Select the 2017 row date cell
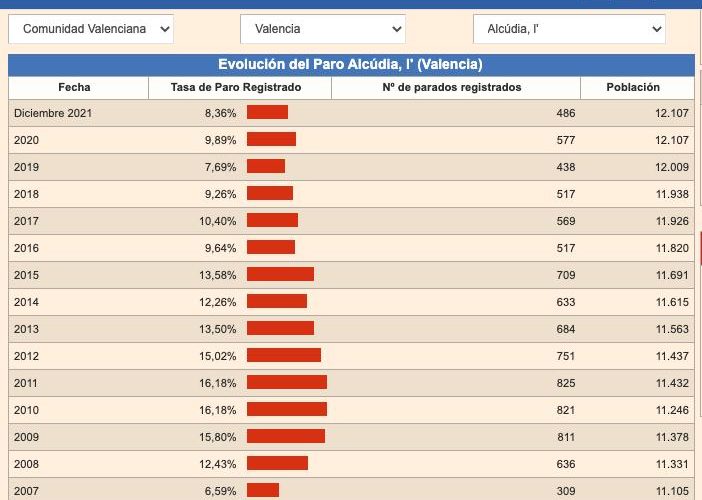Viewport: 702px width, 500px height. point(27,221)
